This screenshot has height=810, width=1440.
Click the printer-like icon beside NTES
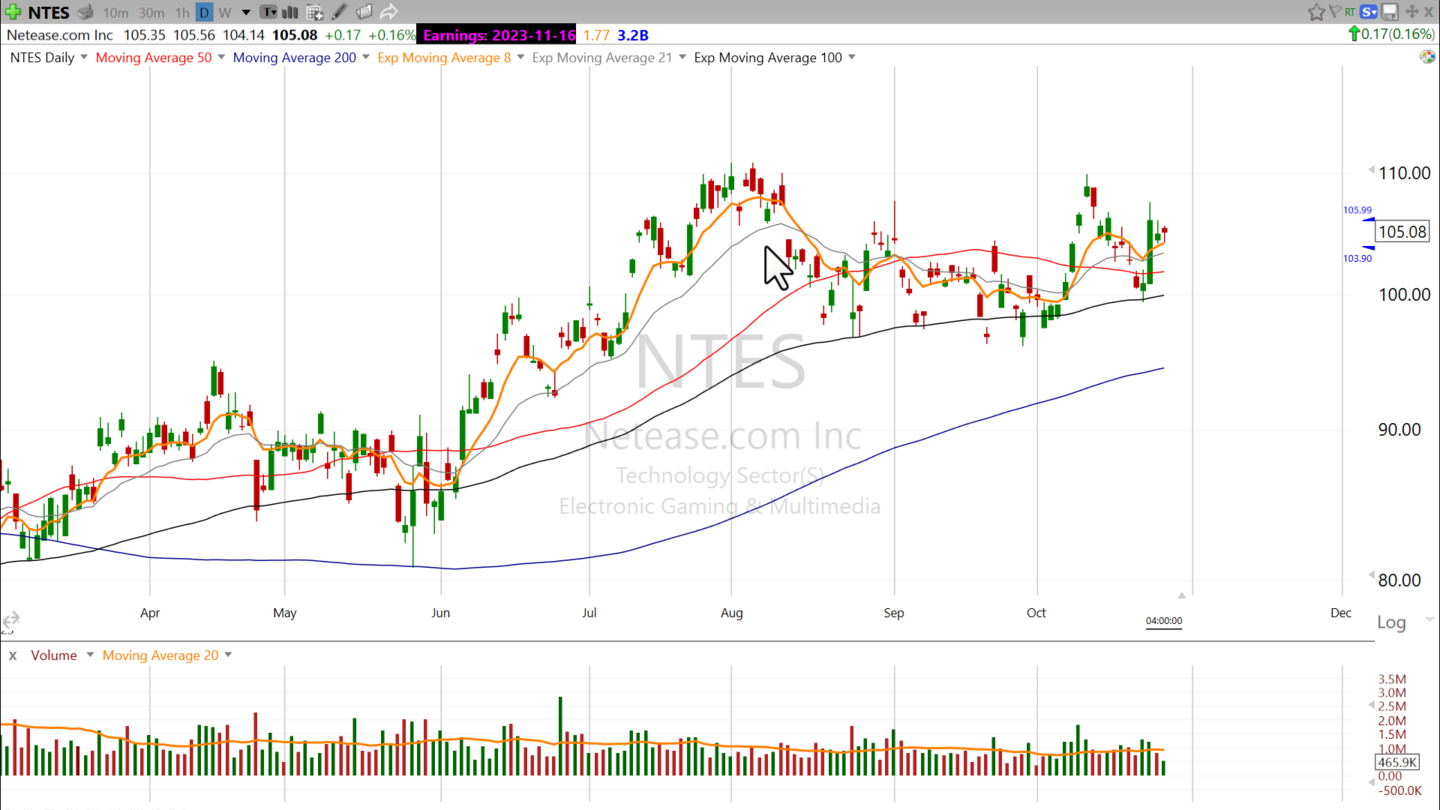(87, 12)
